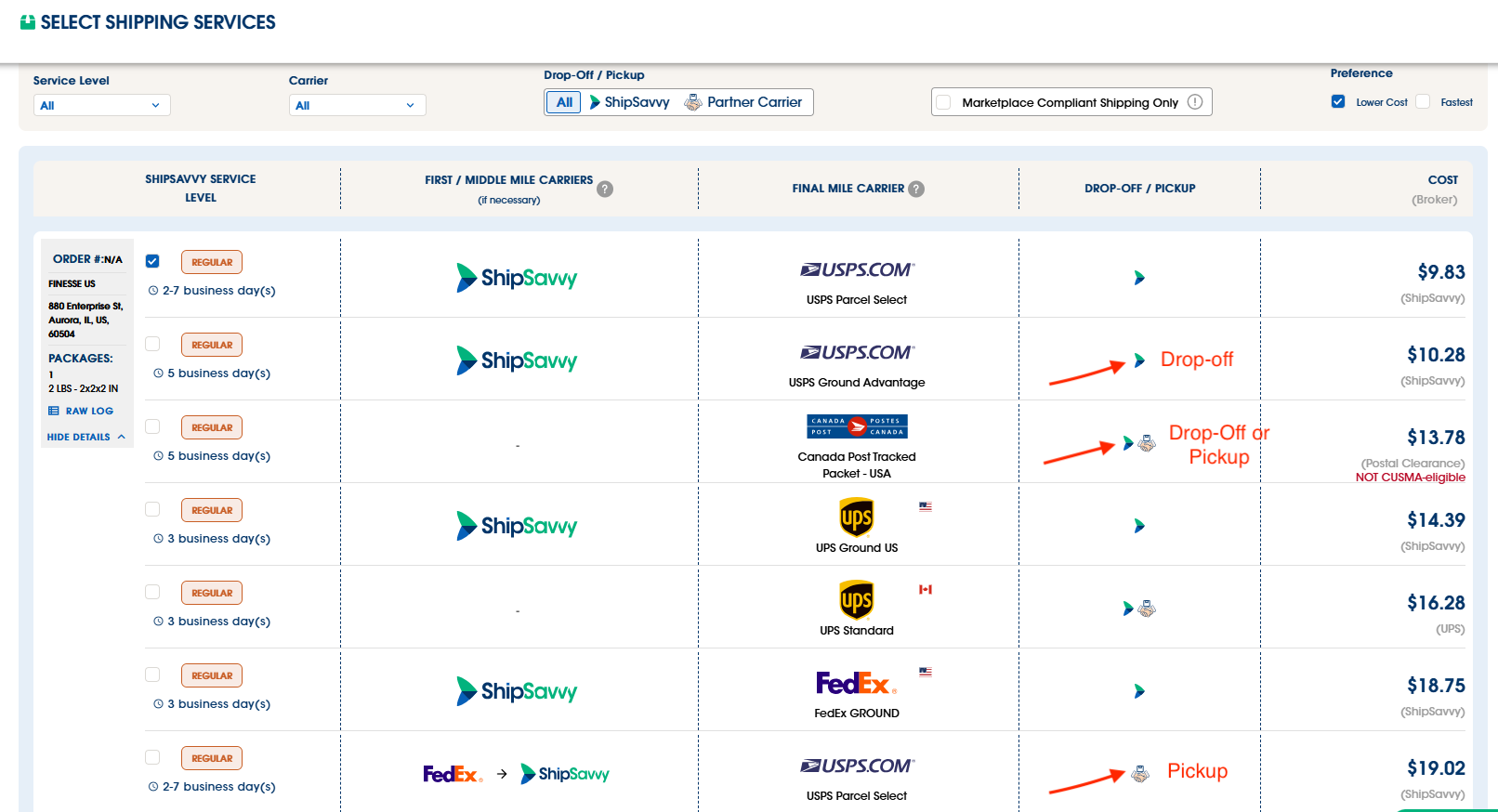
Task: Click the USPS logo in the $9.83 row
Action: click(x=857, y=269)
